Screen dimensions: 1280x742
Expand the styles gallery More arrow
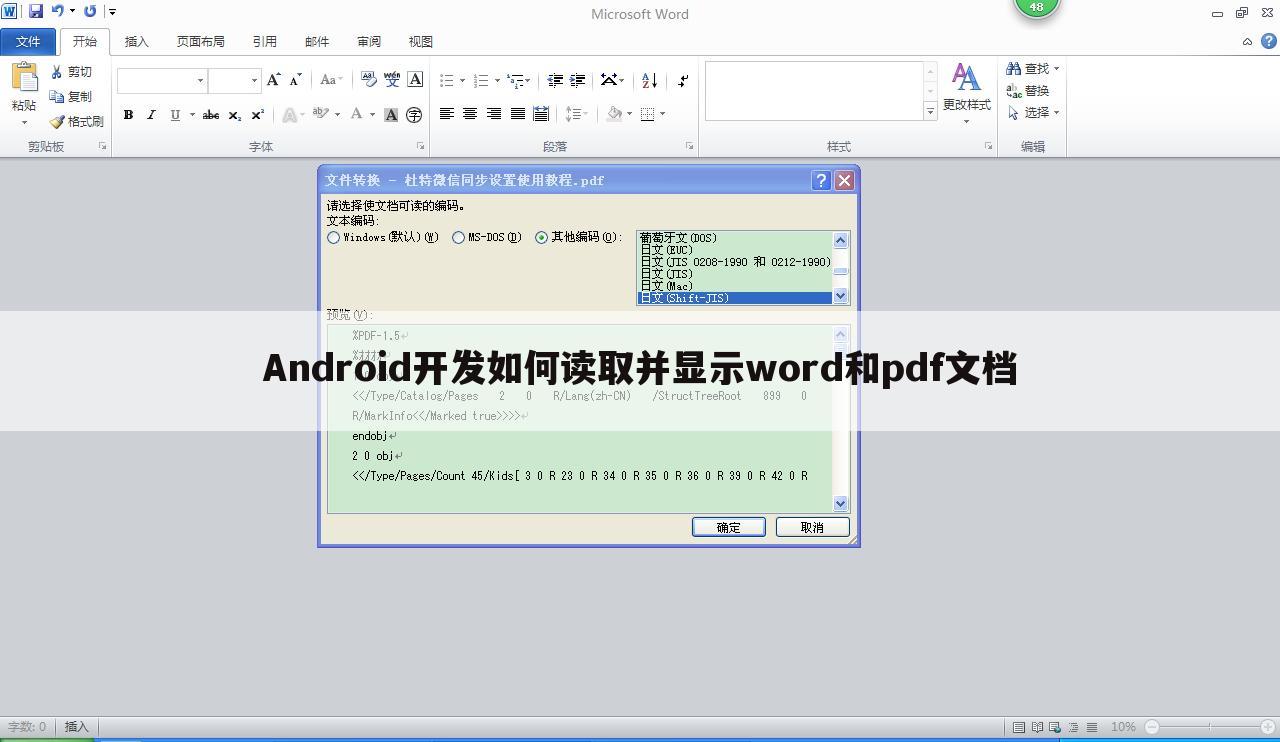pyautogui.click(x=930, y=111)
